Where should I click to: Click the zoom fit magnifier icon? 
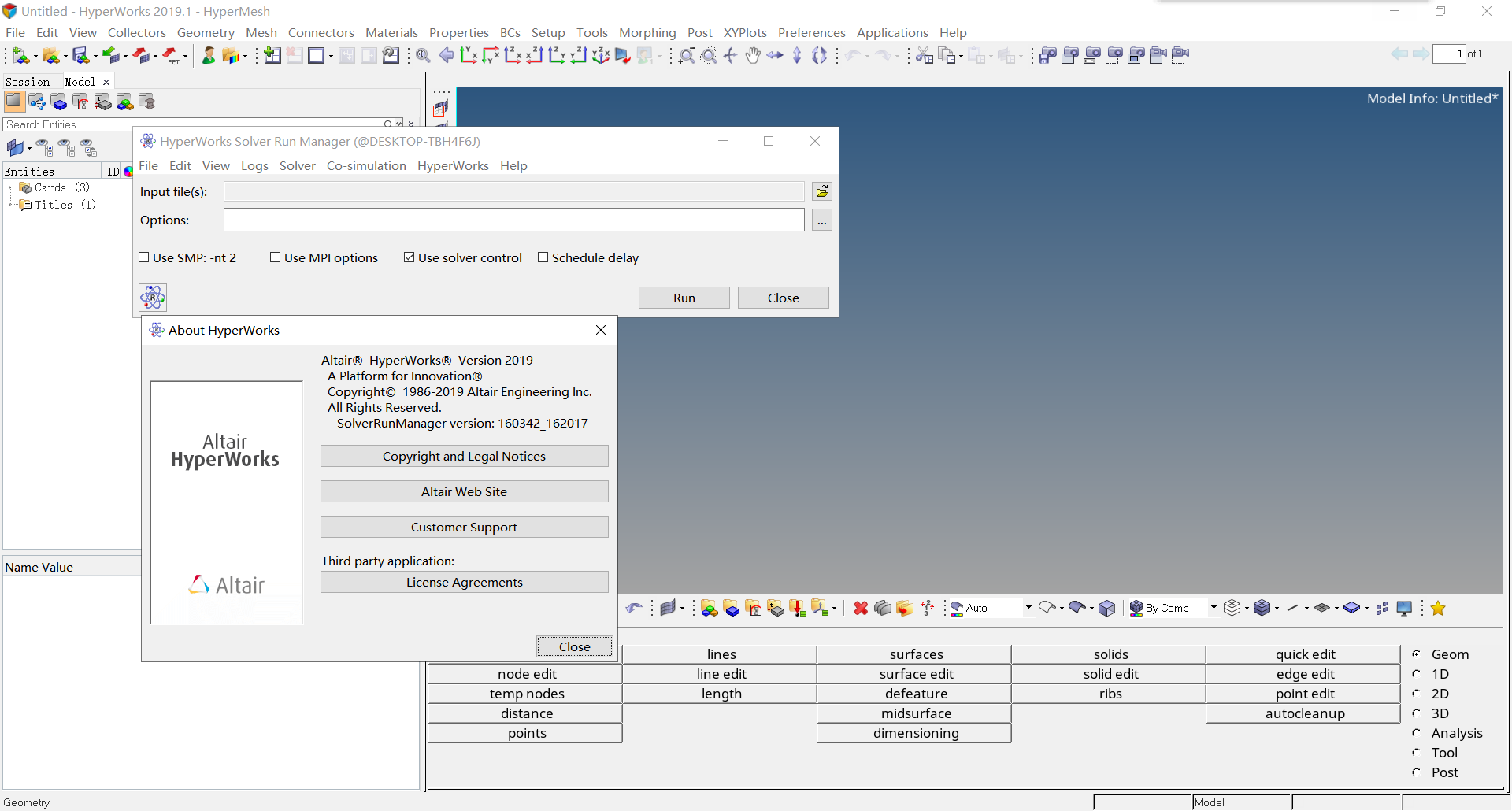coord(424,55)
